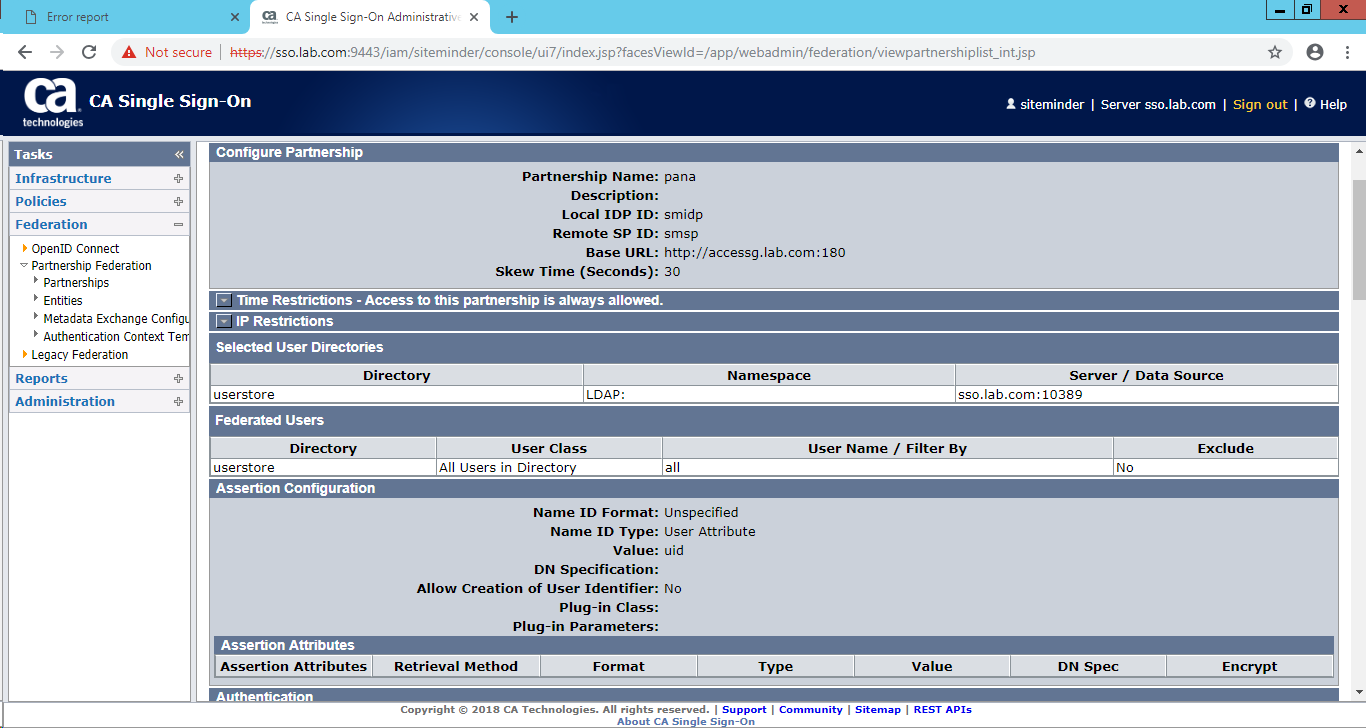Expand the Policies section

point(178,201)
